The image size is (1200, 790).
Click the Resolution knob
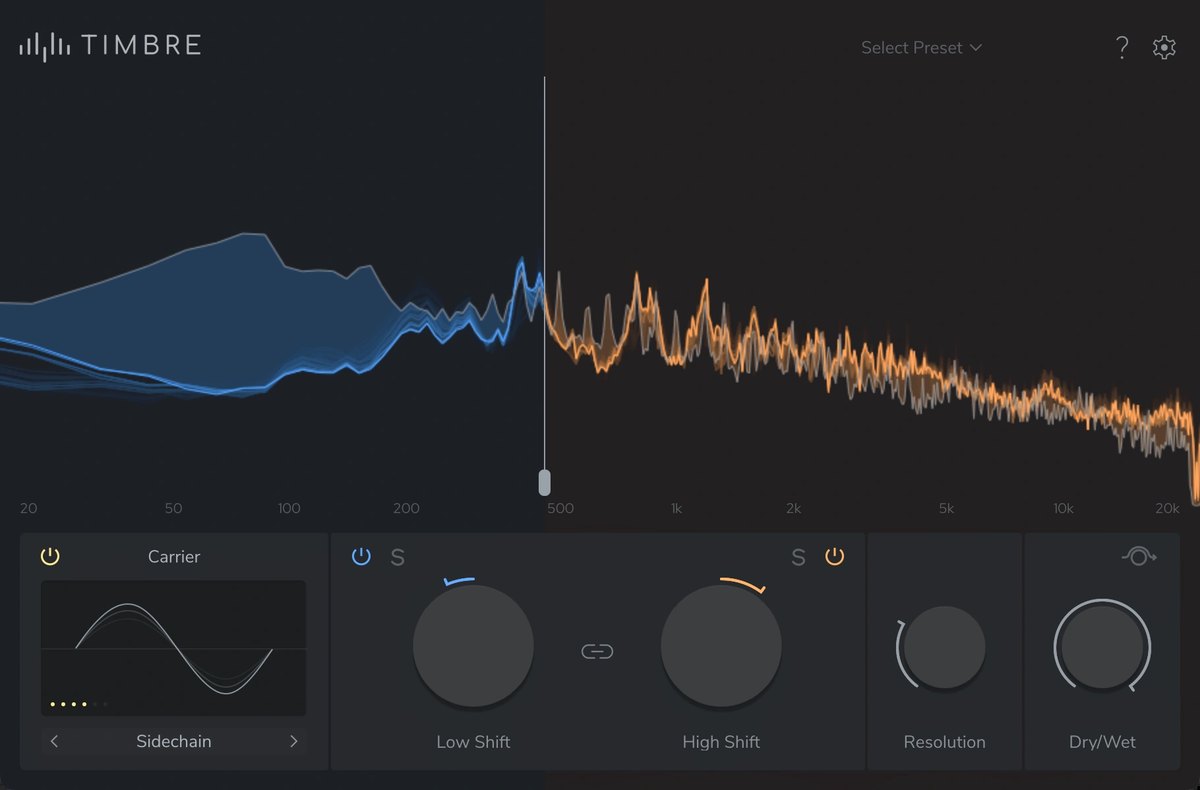[x=944, y=647]
